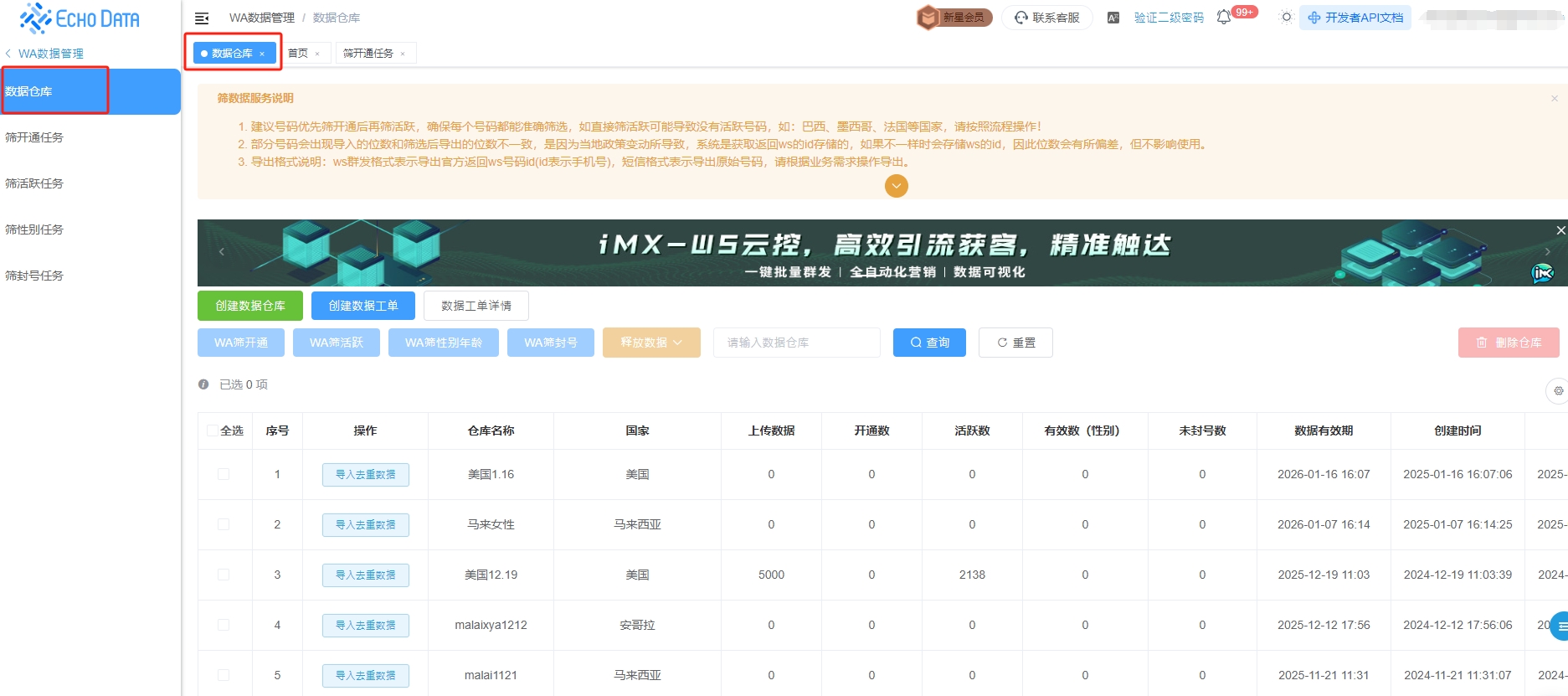
Task: Check the row for 美国1.16
Action: coord(224,474)
